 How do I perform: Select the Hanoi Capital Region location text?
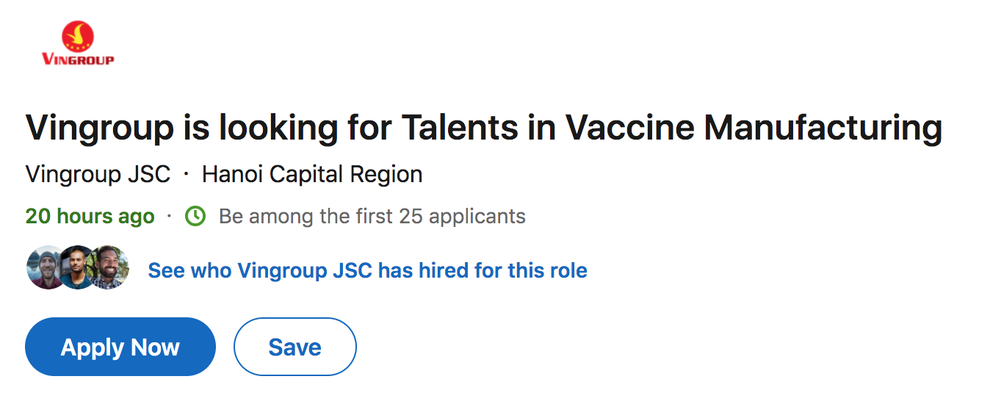(312, 174)
